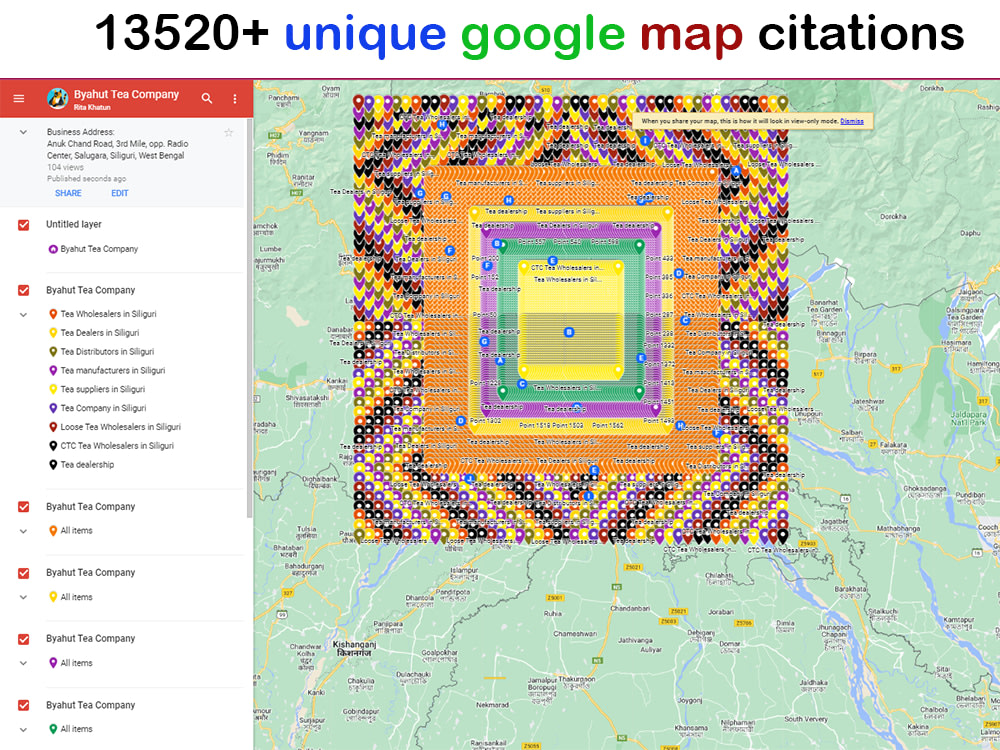The image size is (1000, 750).
Task: Open the three-dot more options menu
Action: 235,98
